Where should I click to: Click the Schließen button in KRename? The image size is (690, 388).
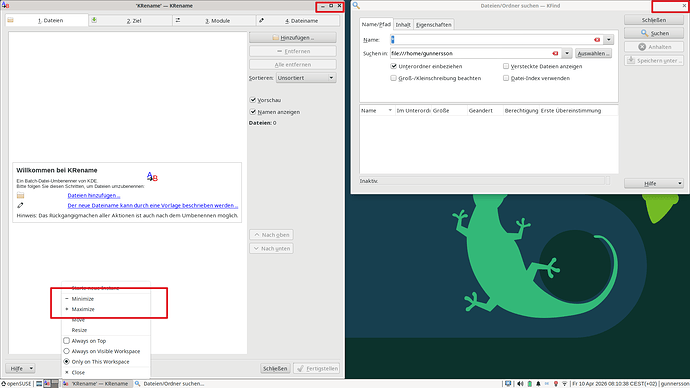(275, 368)
